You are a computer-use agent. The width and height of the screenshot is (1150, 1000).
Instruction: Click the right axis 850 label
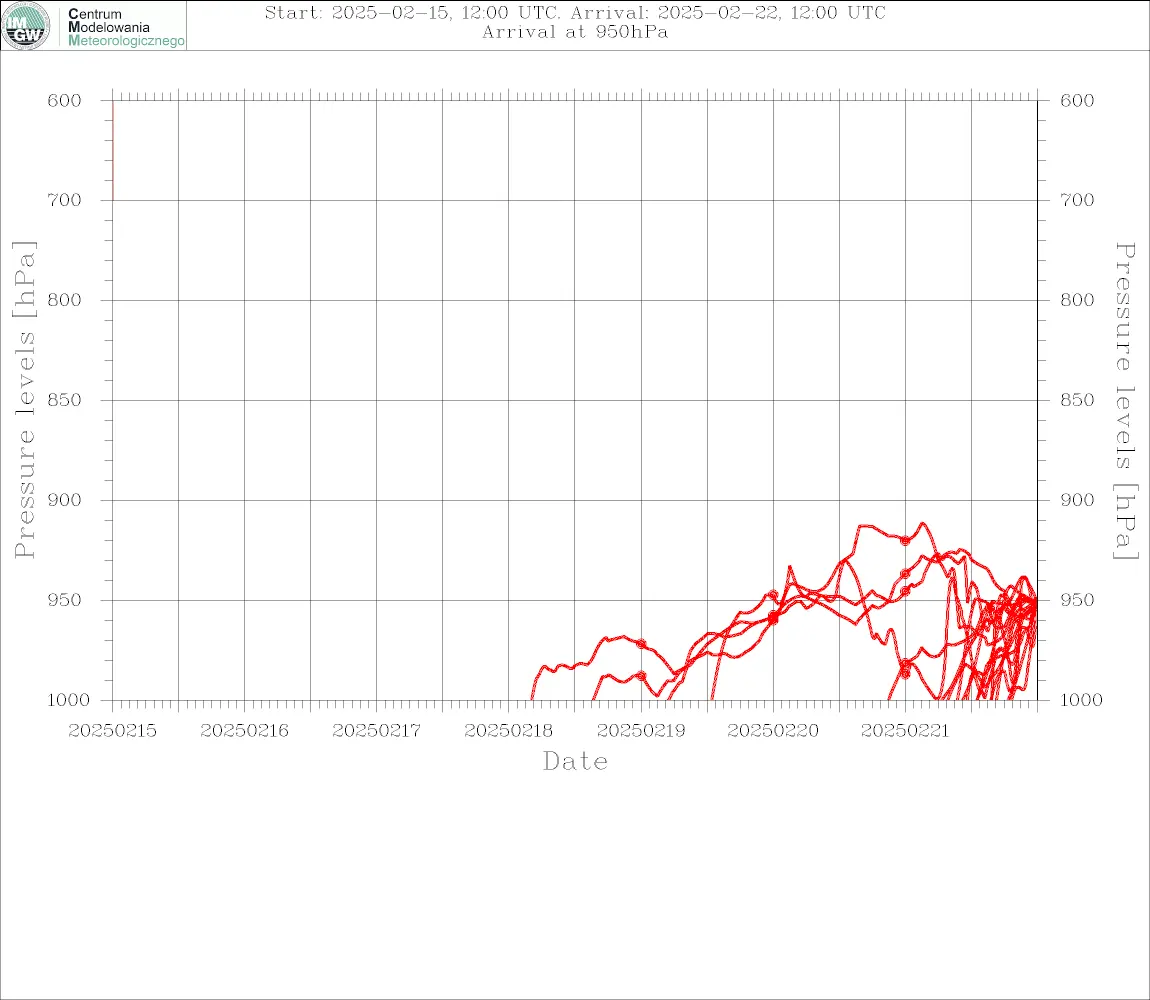pyautogui.click(x=1077, y=400)
